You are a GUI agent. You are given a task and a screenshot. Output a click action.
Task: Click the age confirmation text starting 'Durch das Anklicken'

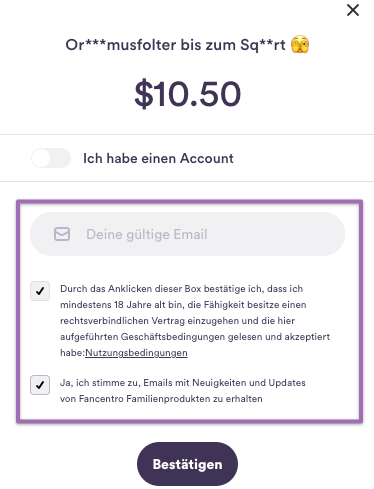[x=195, y=321]
